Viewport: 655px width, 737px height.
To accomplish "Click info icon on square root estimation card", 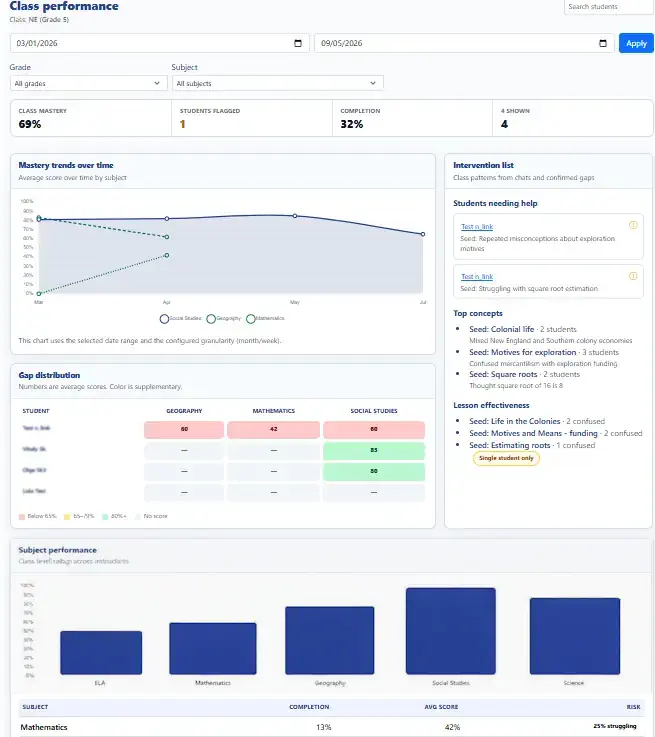I will (x=633, y=276).
